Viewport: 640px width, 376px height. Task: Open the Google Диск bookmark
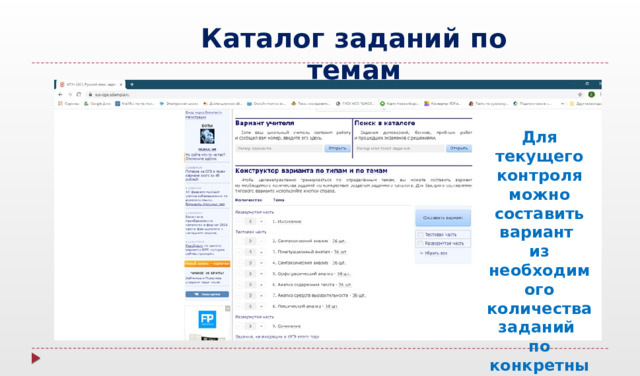click(x=97, y=104)
